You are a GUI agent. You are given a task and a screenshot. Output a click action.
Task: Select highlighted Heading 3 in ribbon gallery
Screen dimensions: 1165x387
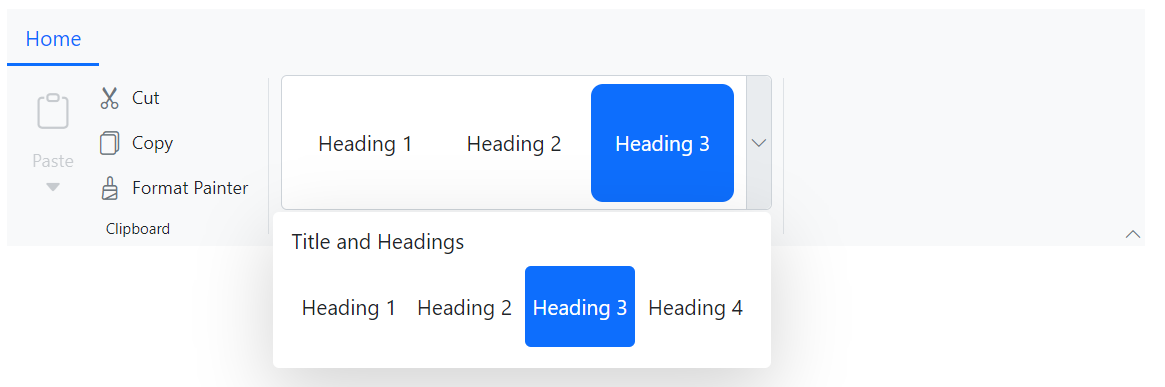(x=662, y=143)
